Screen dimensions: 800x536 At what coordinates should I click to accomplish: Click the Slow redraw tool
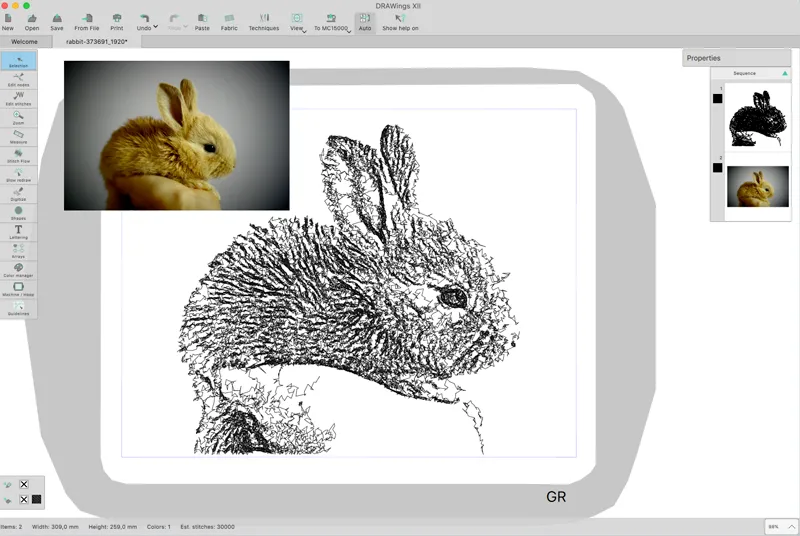[18, 174]
